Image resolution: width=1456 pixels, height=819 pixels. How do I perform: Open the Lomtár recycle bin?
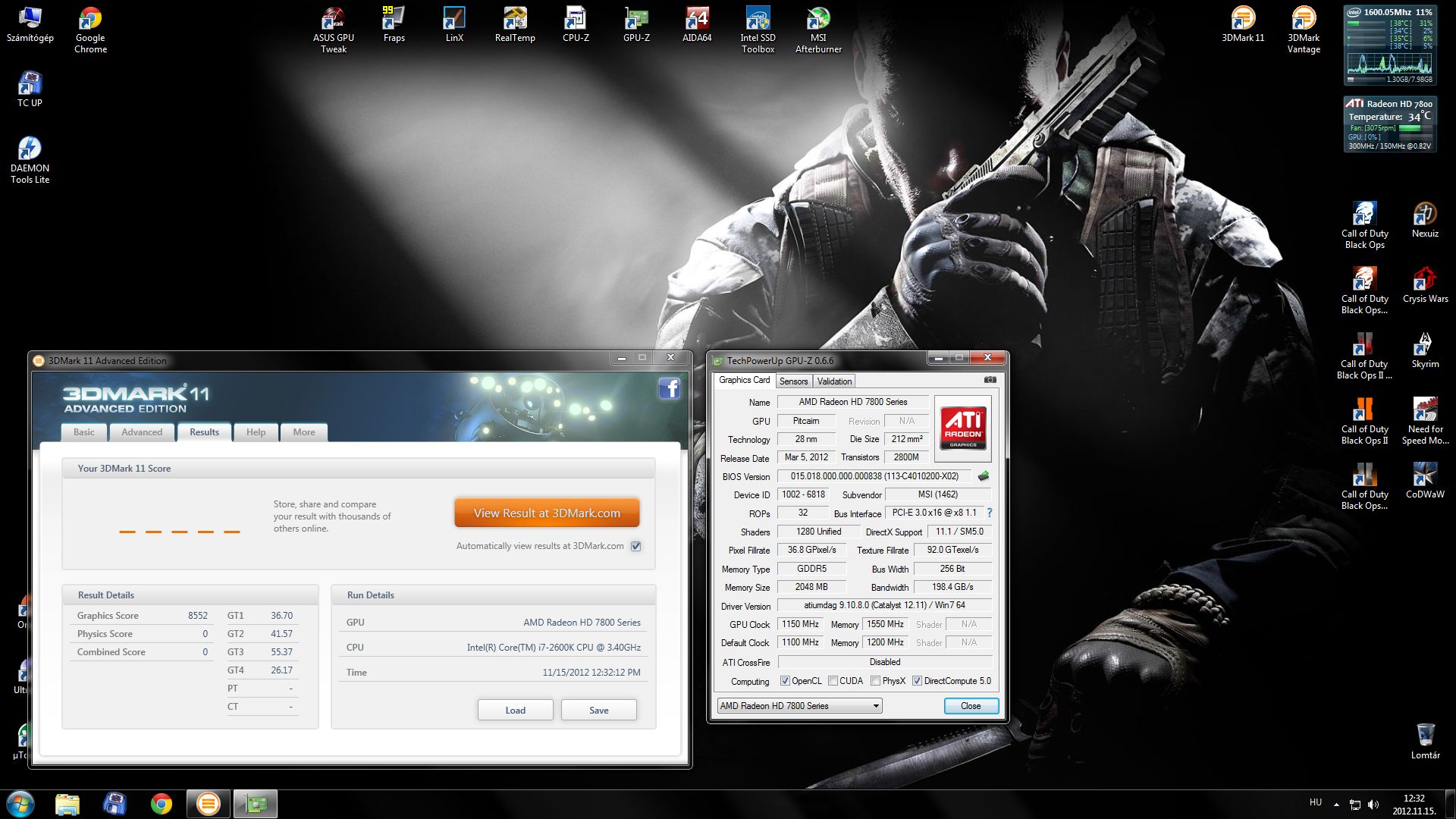point(1425,742)
